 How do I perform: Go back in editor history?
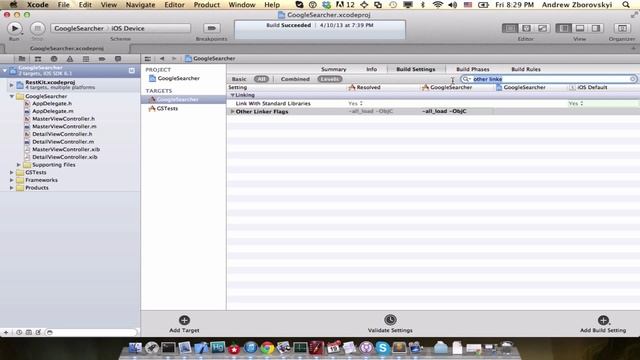coord(162,58)
